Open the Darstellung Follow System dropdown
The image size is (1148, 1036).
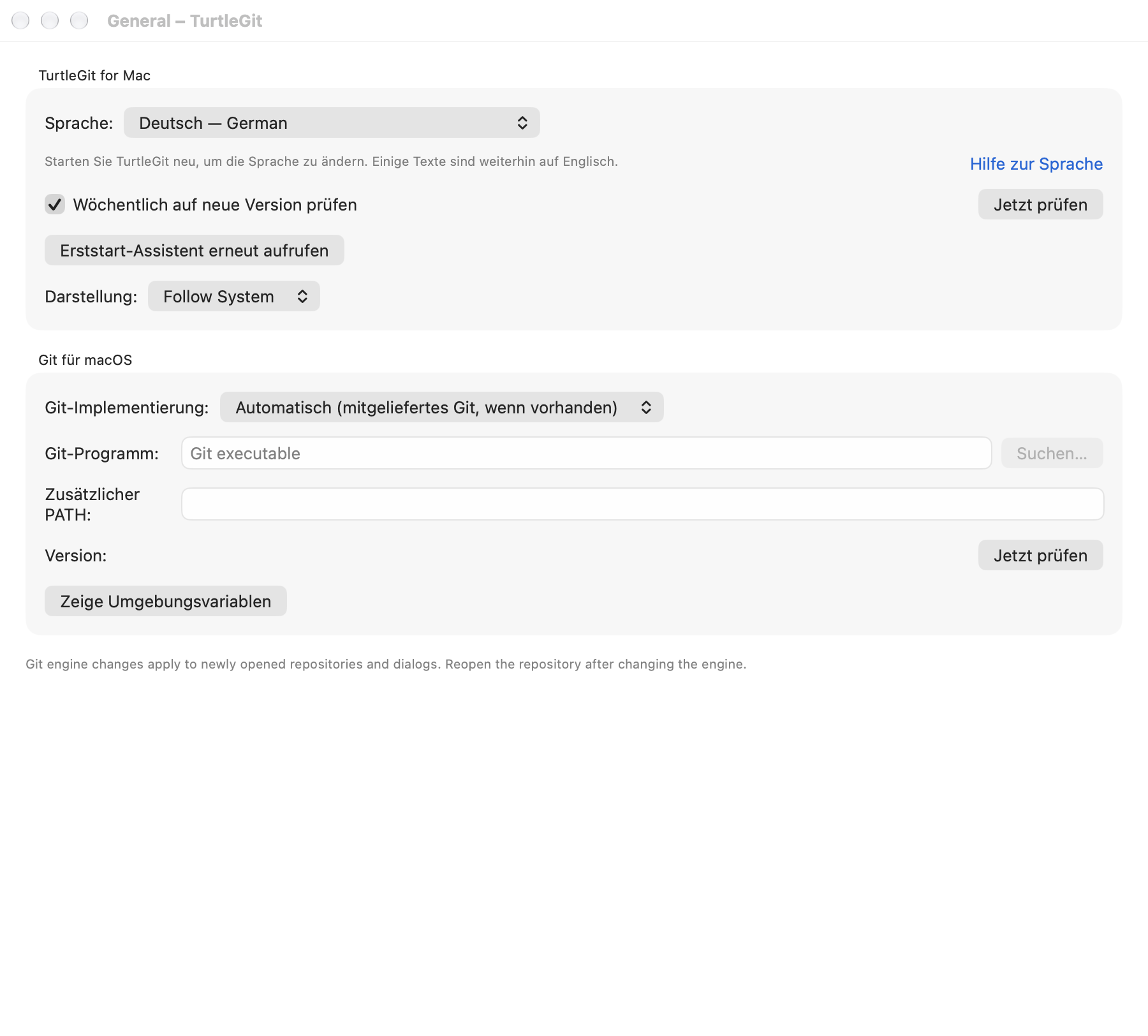click(234, 296)
